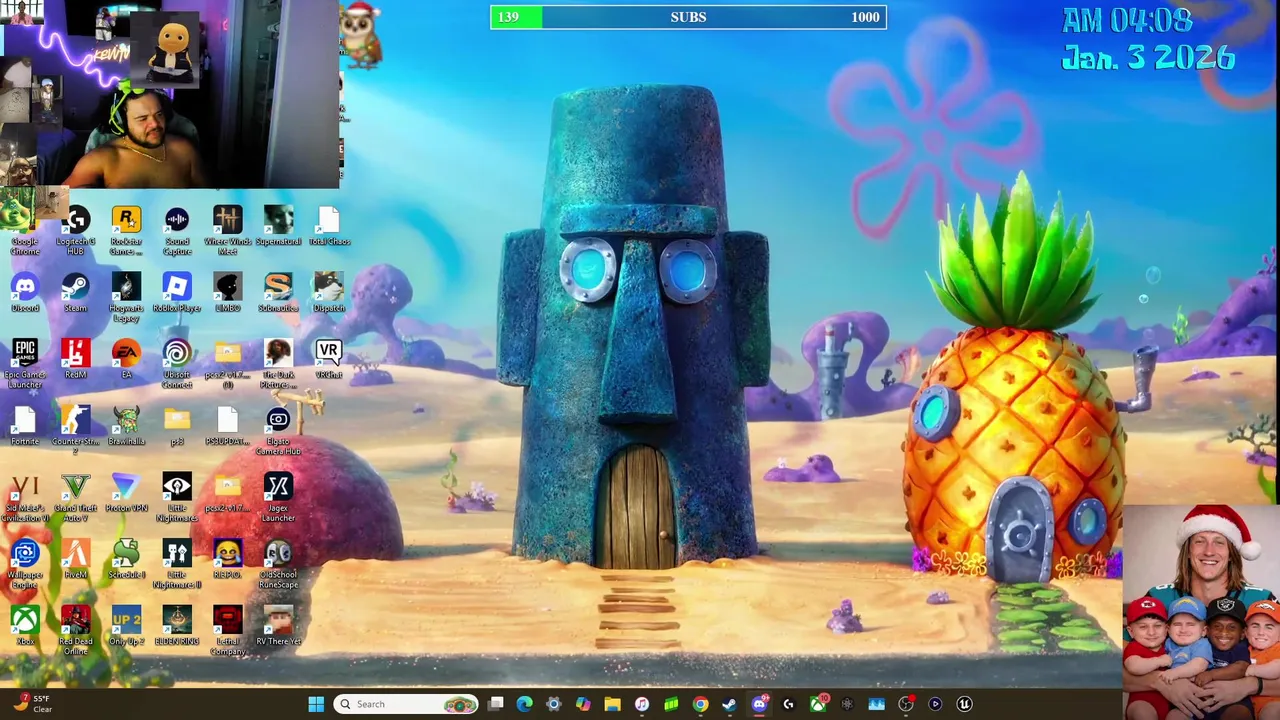Open Microsoft Copilot from the taskbar
This screenshot has width=1280, height=720.
coord(583,704)
